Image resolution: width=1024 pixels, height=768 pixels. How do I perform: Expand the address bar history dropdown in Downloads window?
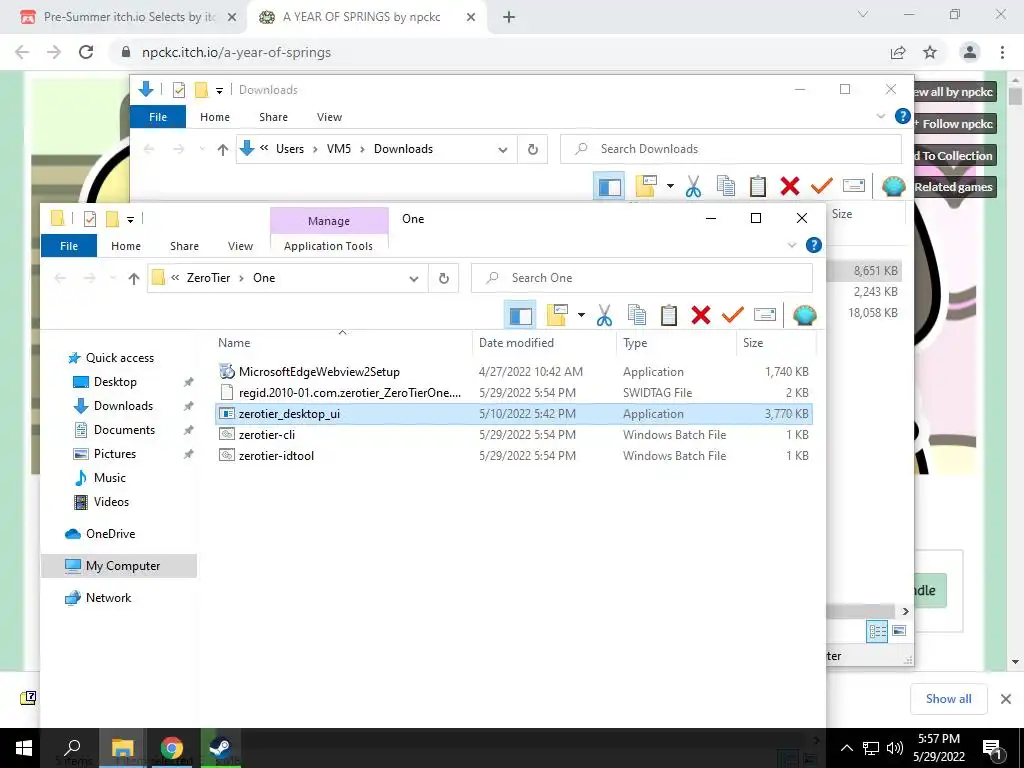(503, 150)
